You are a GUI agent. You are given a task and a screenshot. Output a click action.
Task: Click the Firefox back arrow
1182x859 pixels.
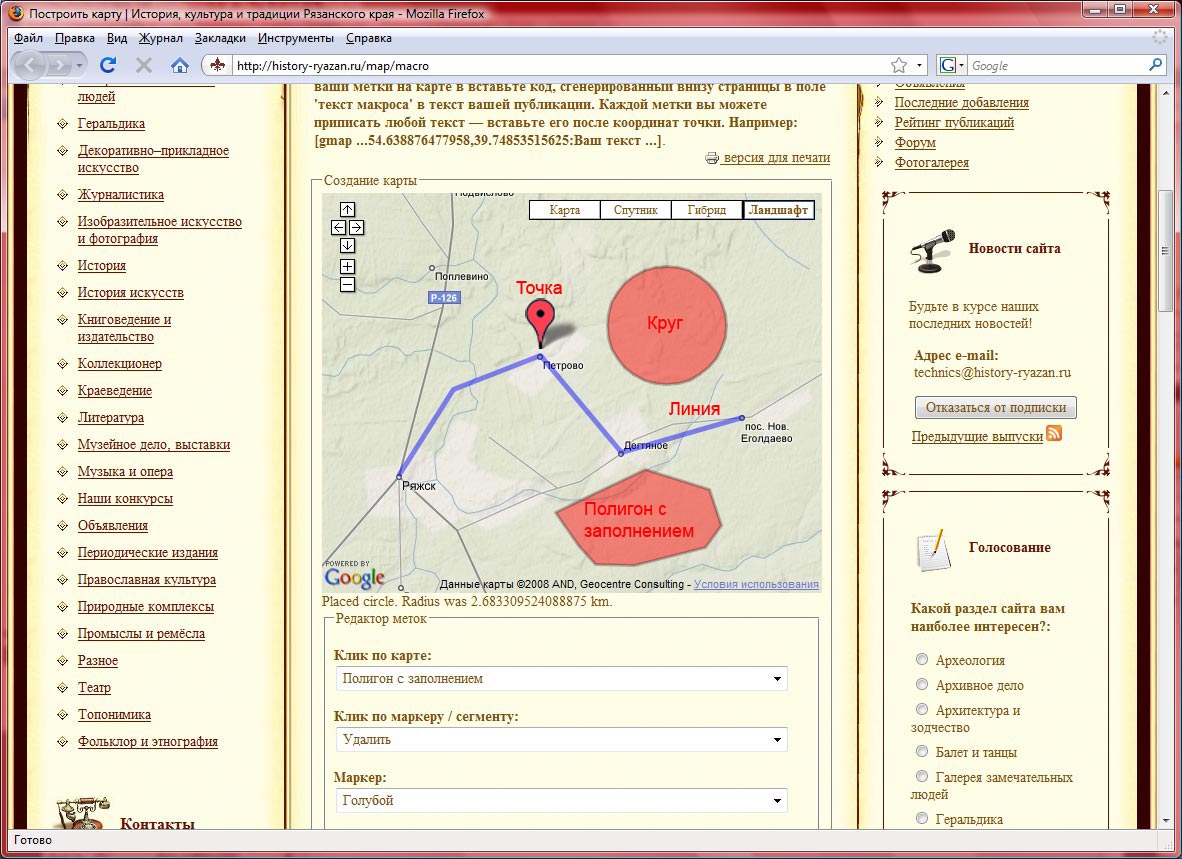click(x=30, y=66)
